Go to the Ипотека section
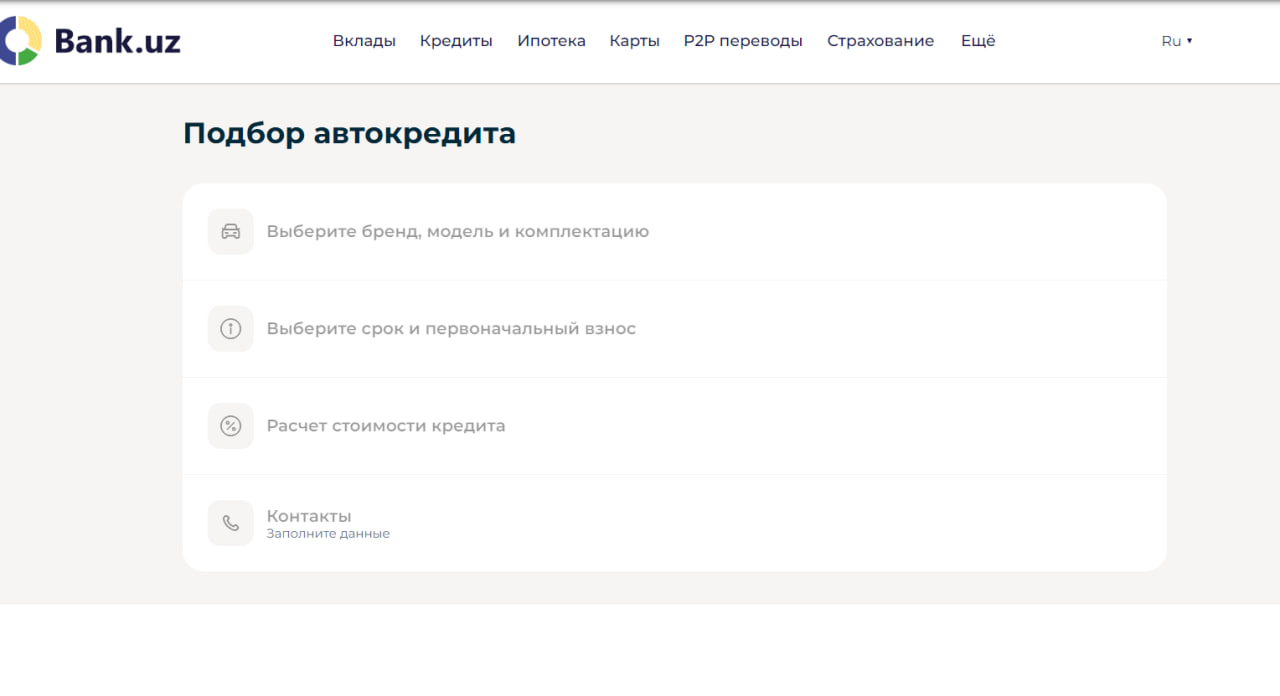 551,41
